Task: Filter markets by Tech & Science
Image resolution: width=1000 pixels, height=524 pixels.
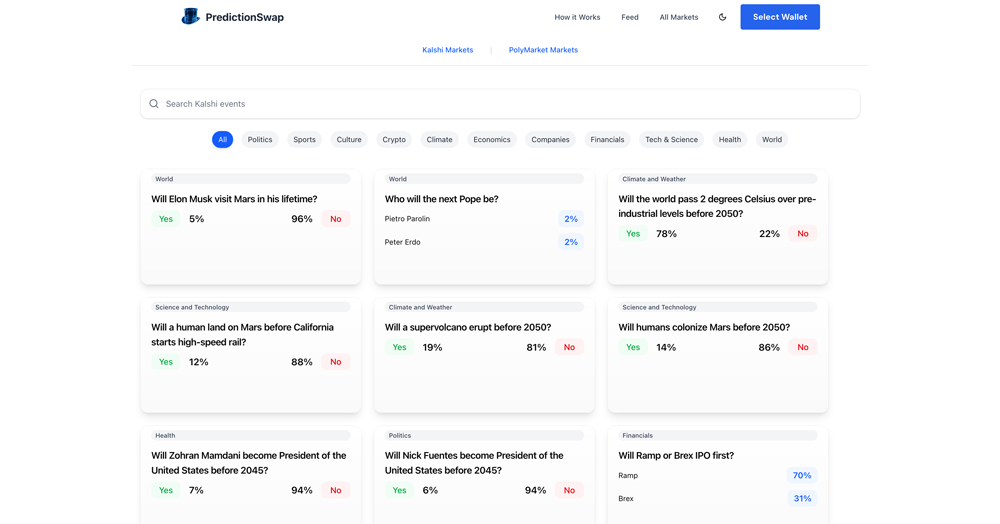Action: [x=672, y=140]
